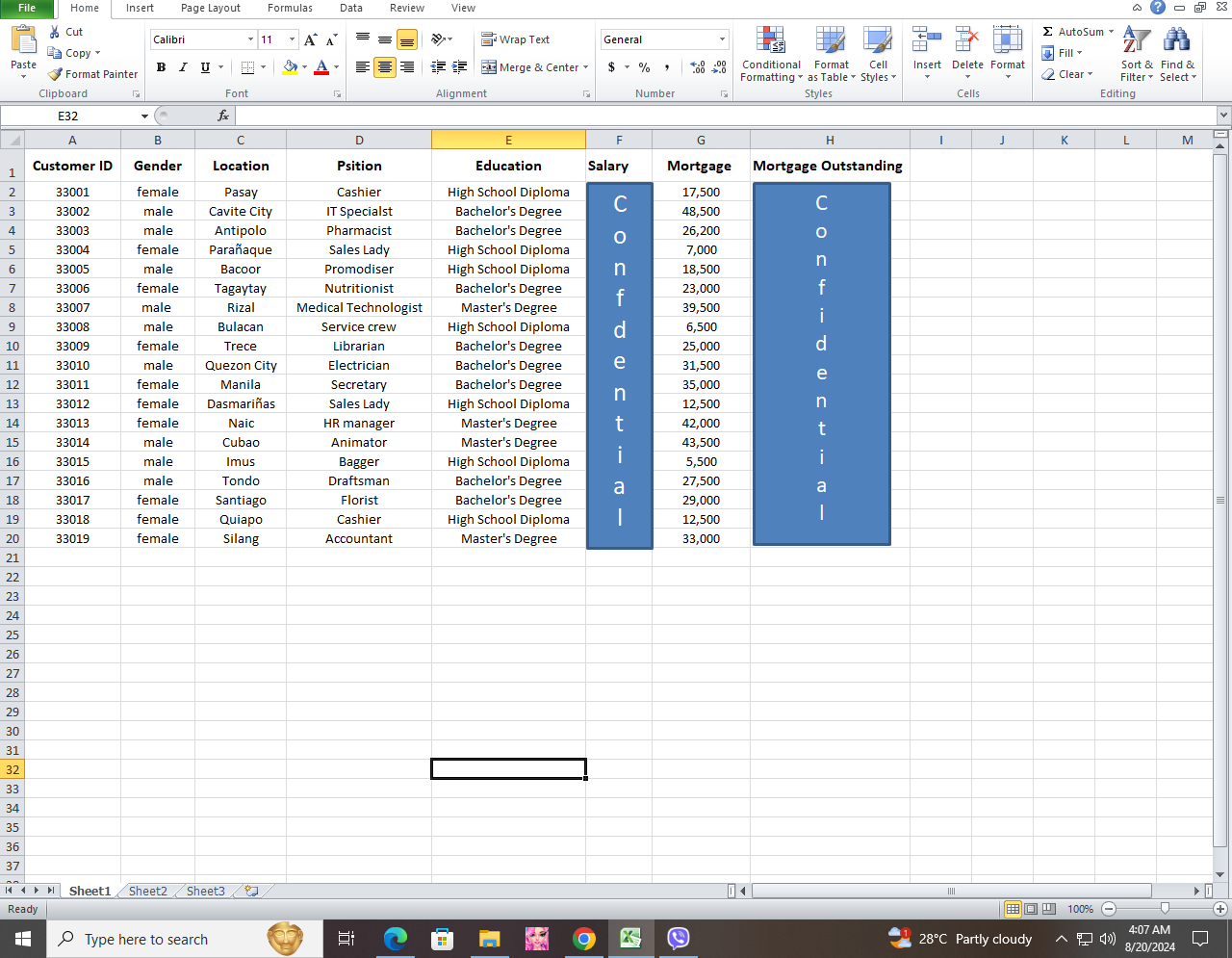Viewport: 1232px width, 958px height.
Task: Open the Data ribbon tab
Action: click(x=351, y=8)
